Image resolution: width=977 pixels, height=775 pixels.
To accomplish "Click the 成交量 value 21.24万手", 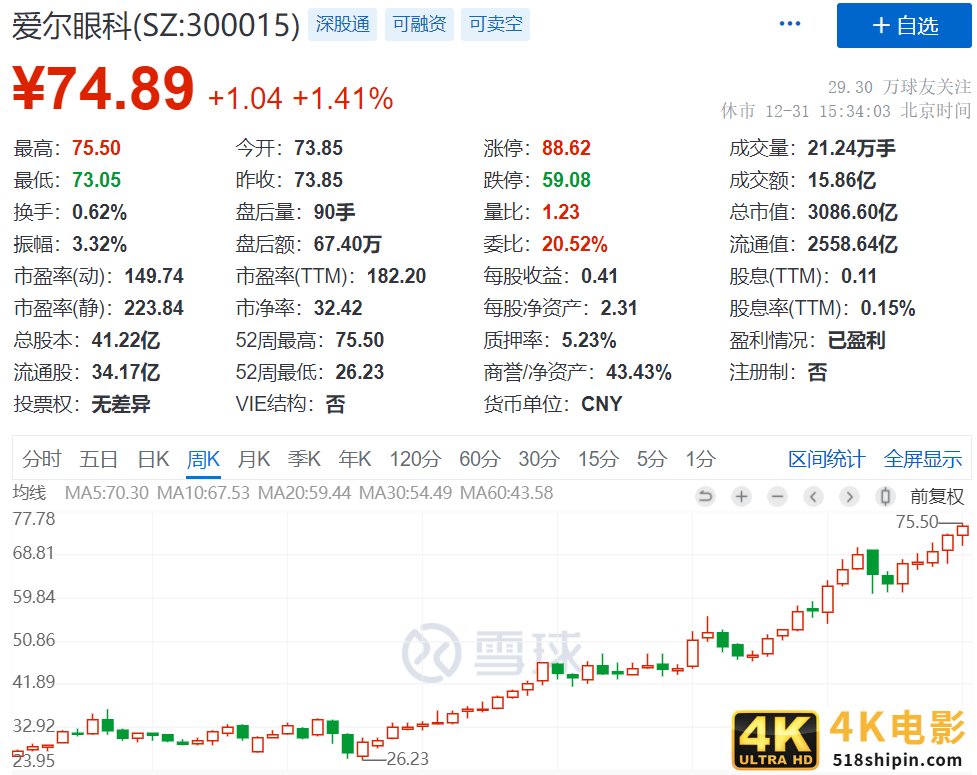I will pos(851,148).
